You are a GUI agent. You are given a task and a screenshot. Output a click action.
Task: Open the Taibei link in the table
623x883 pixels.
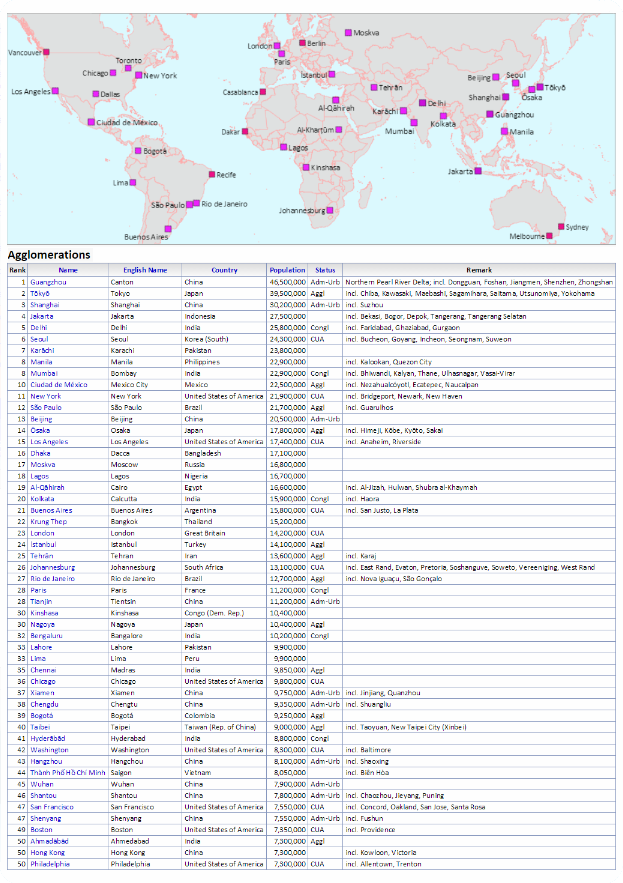40,727
